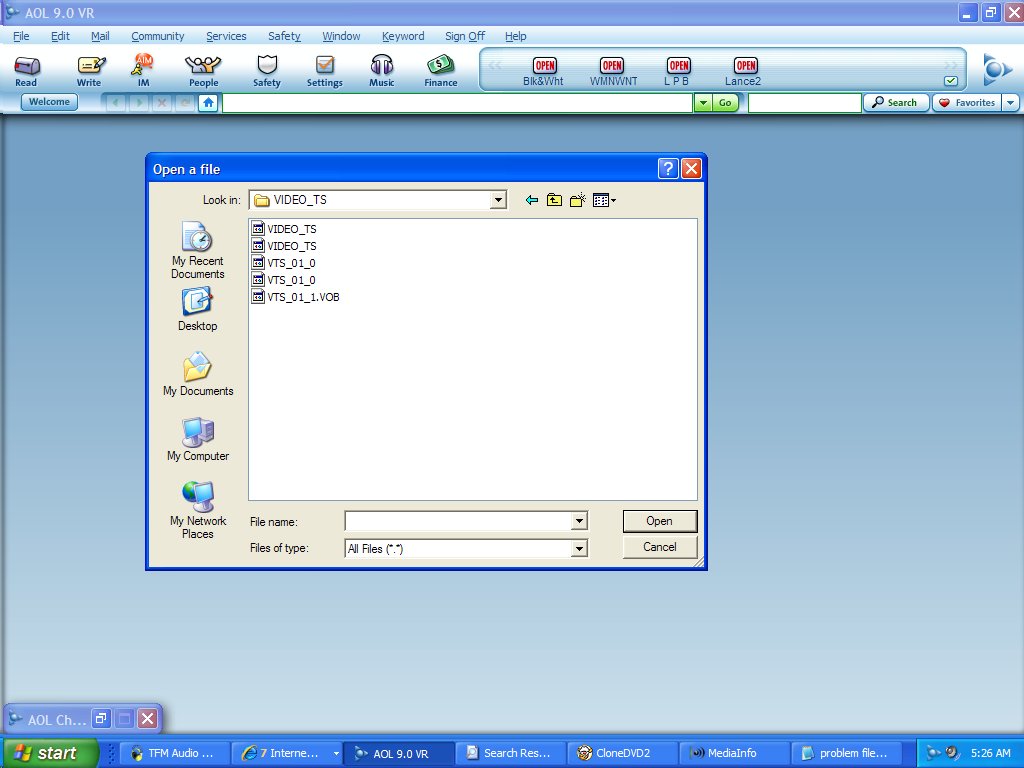Click the Open button in dialog

[660, 521]
